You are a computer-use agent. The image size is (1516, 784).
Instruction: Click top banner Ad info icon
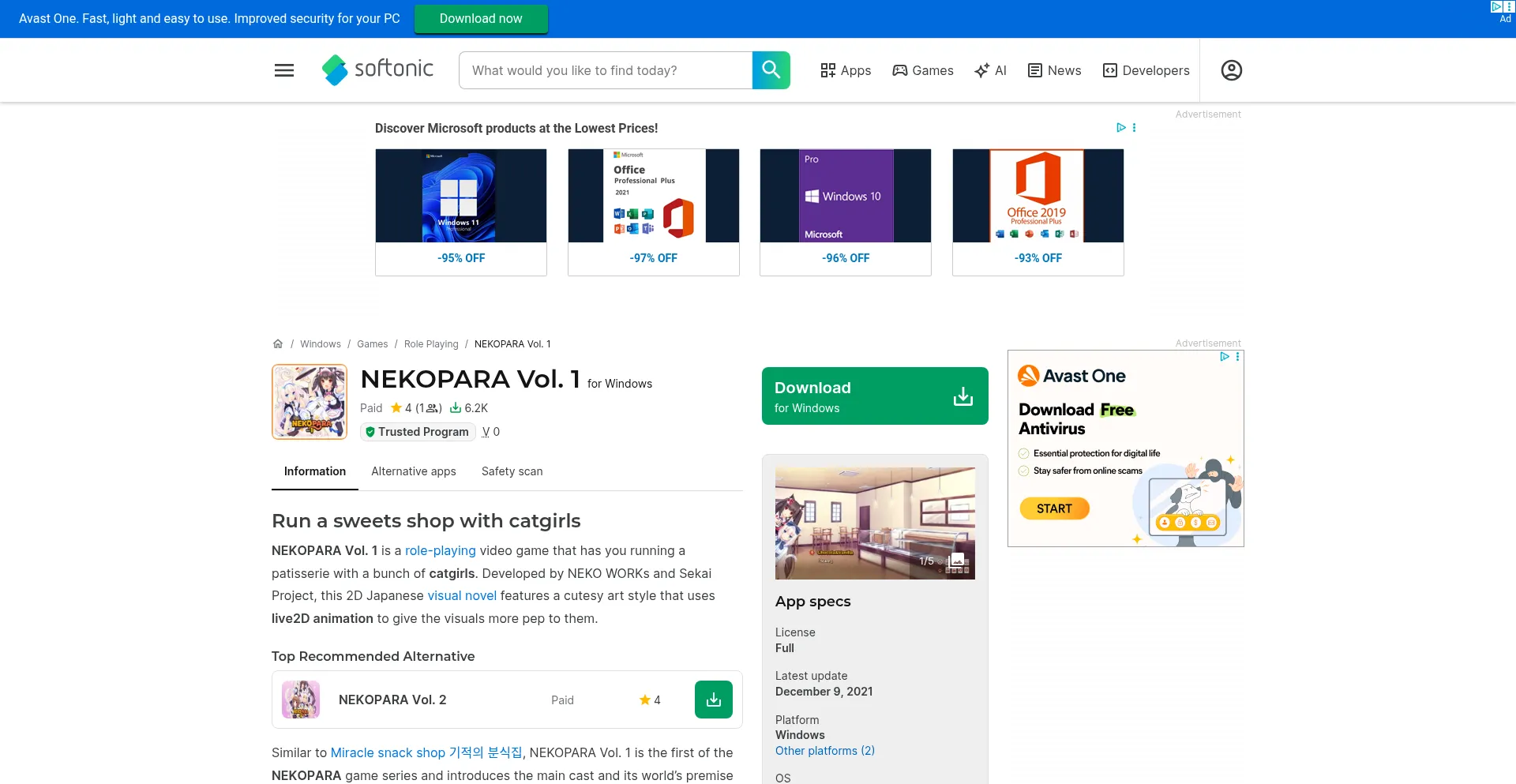pos(1496,6)
